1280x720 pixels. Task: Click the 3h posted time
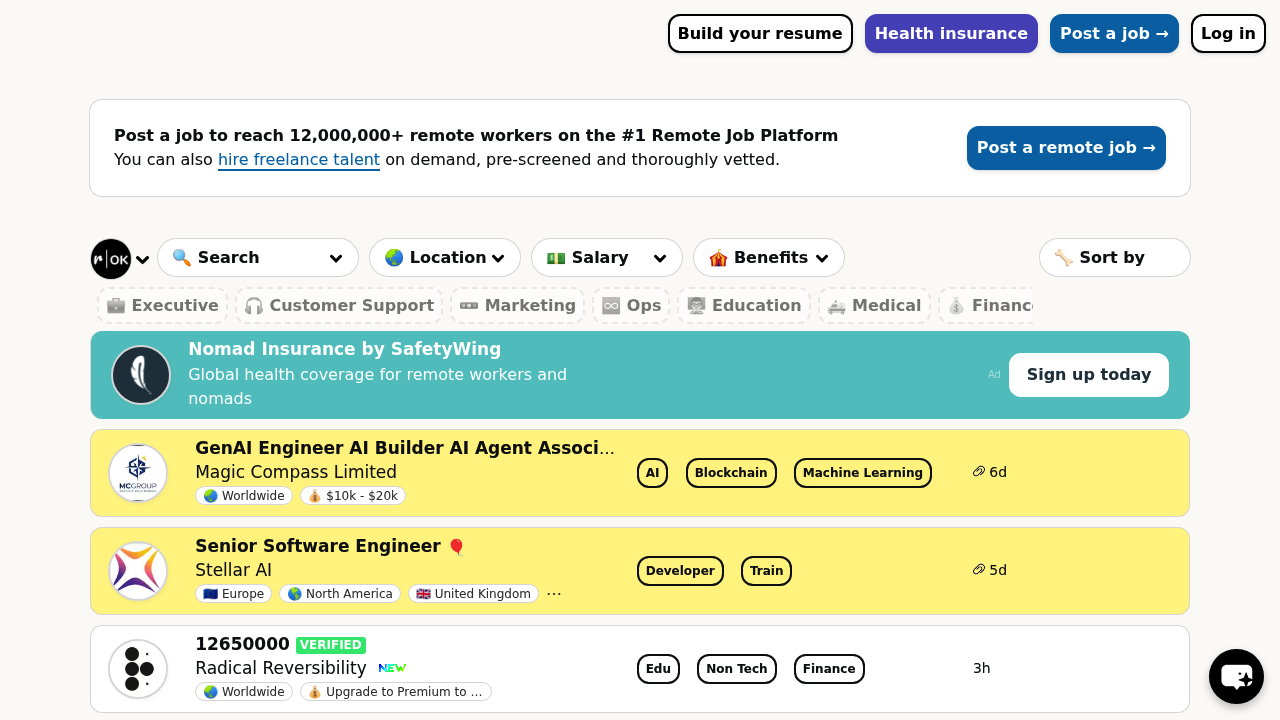click(x=982, y=668)
